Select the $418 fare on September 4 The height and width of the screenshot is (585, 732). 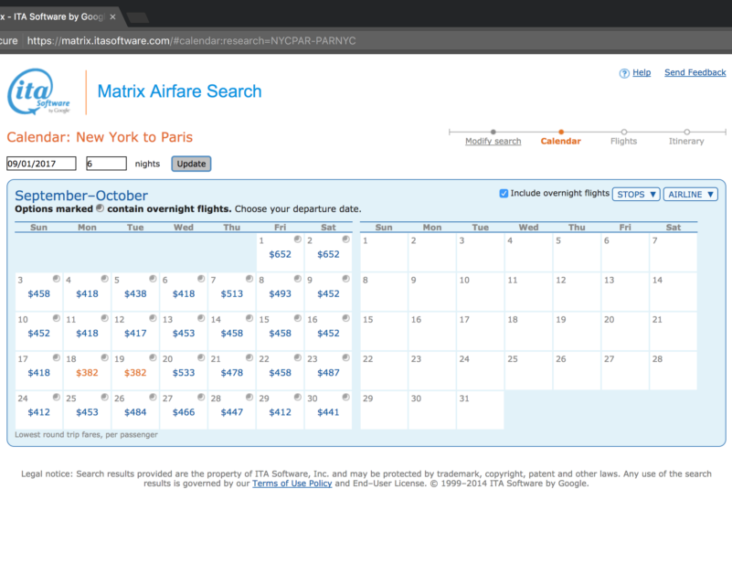87,294
